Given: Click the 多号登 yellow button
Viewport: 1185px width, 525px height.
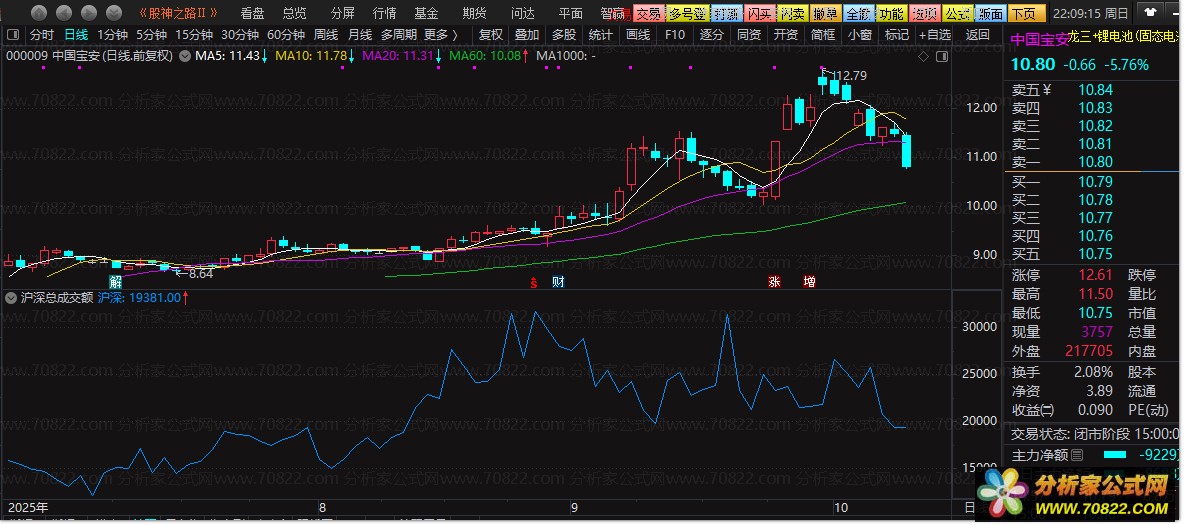Looking at the screenshot, I should pos(686,14).
